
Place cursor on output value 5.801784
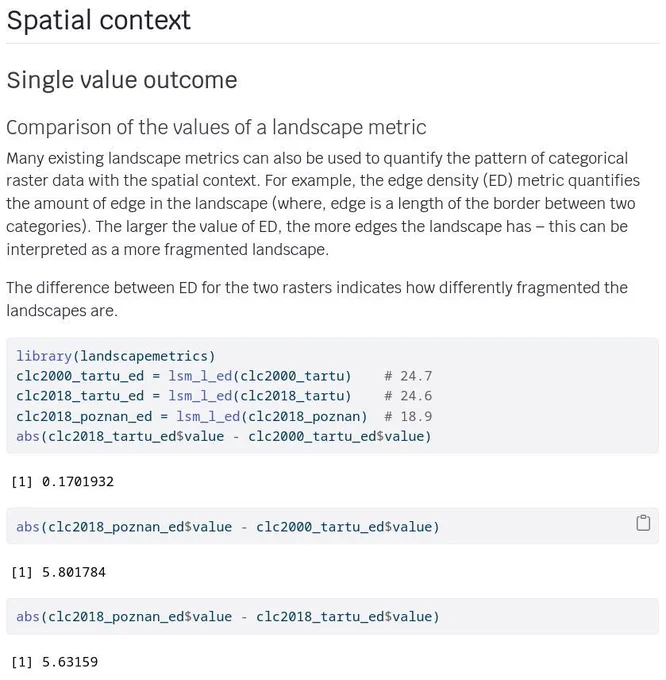(74, 572)
